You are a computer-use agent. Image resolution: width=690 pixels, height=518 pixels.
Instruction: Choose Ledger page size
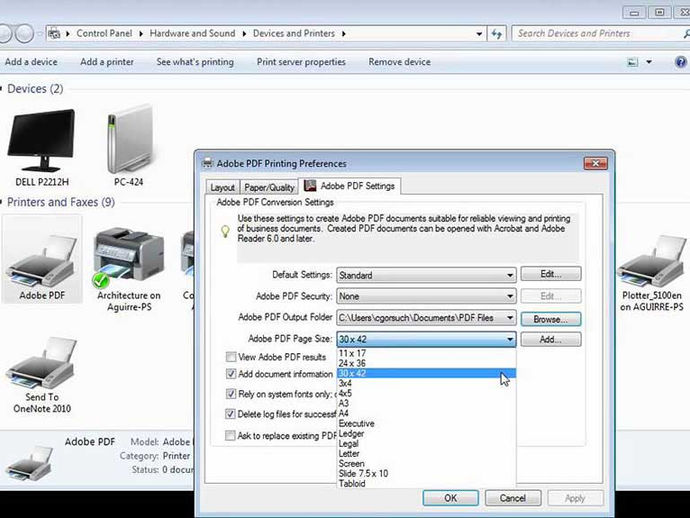(426, 434)
